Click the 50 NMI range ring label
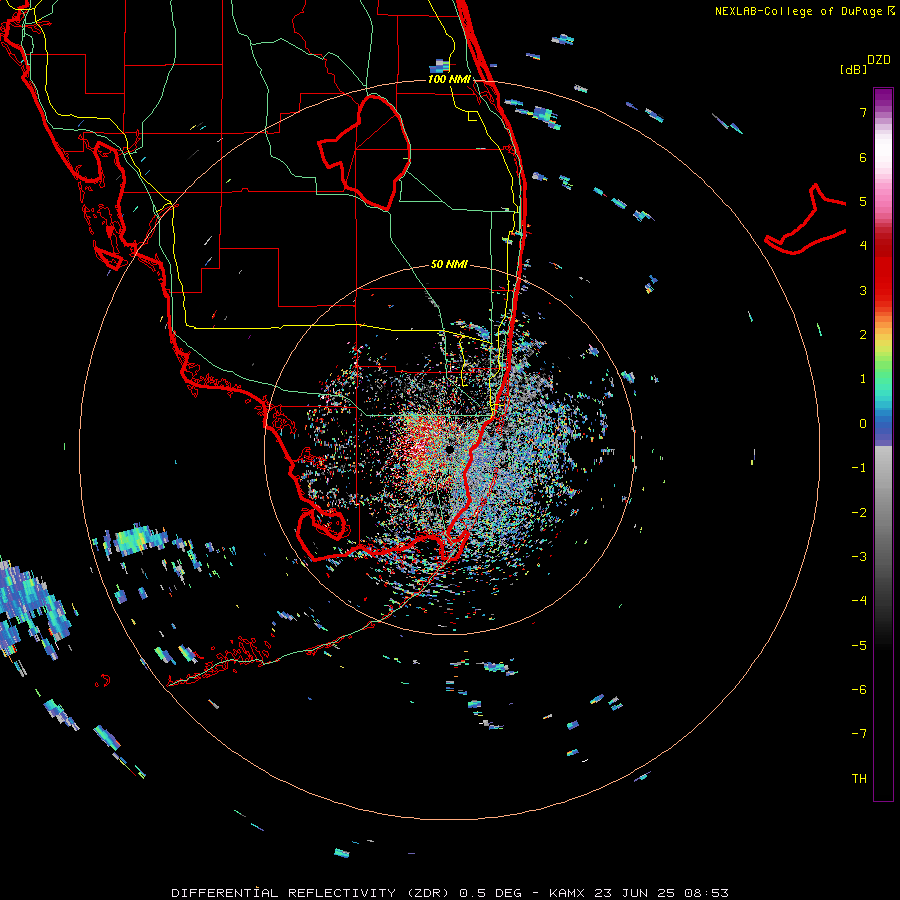The height and width of the screenshot is (900, 900). pyautogui.click(x=449, y=264)
